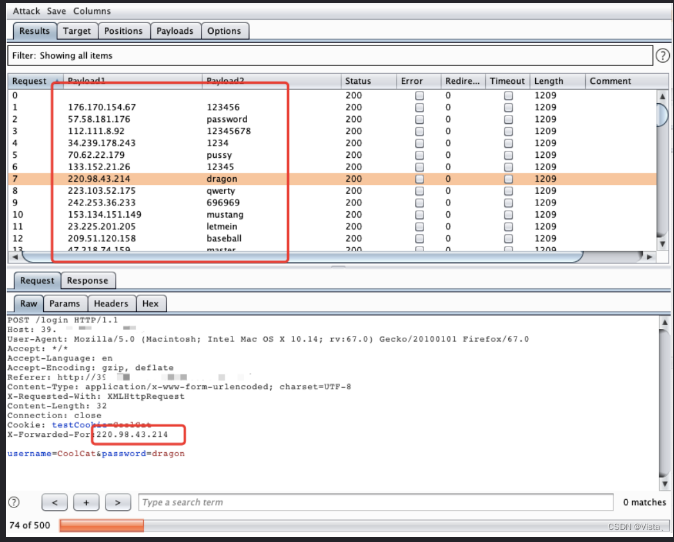Viewport: 674px width, 542px height.
Task: Select row with IP 209.51.120.158
Action: [332, 239]
